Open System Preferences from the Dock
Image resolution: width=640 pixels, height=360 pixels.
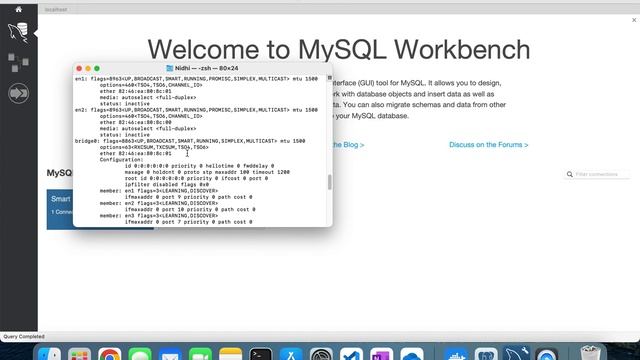coord(321,354)
